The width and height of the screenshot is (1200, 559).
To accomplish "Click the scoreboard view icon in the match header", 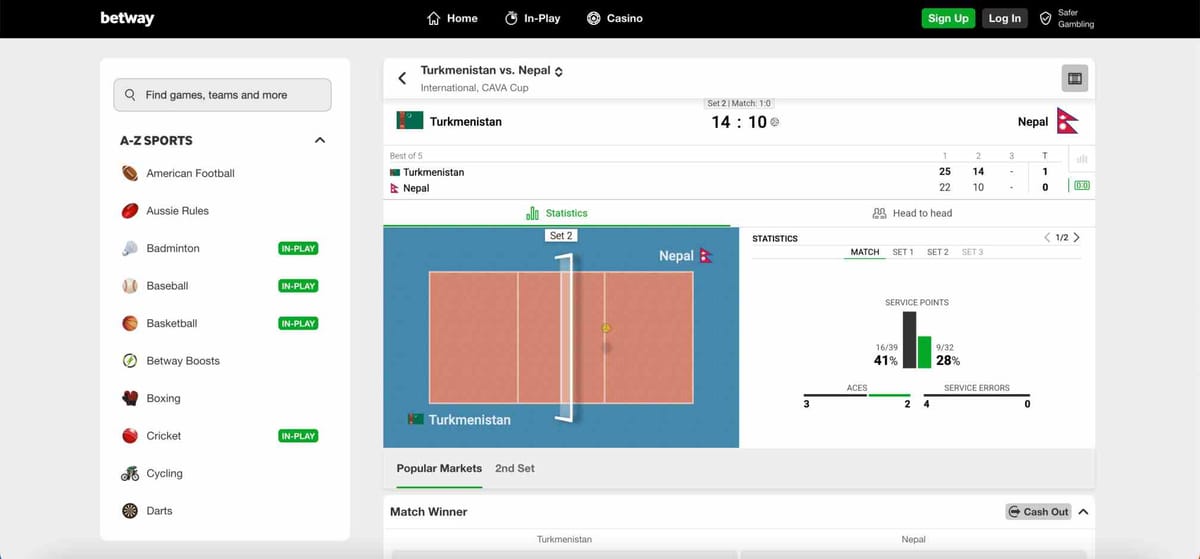I will [x=1074, y=78].
